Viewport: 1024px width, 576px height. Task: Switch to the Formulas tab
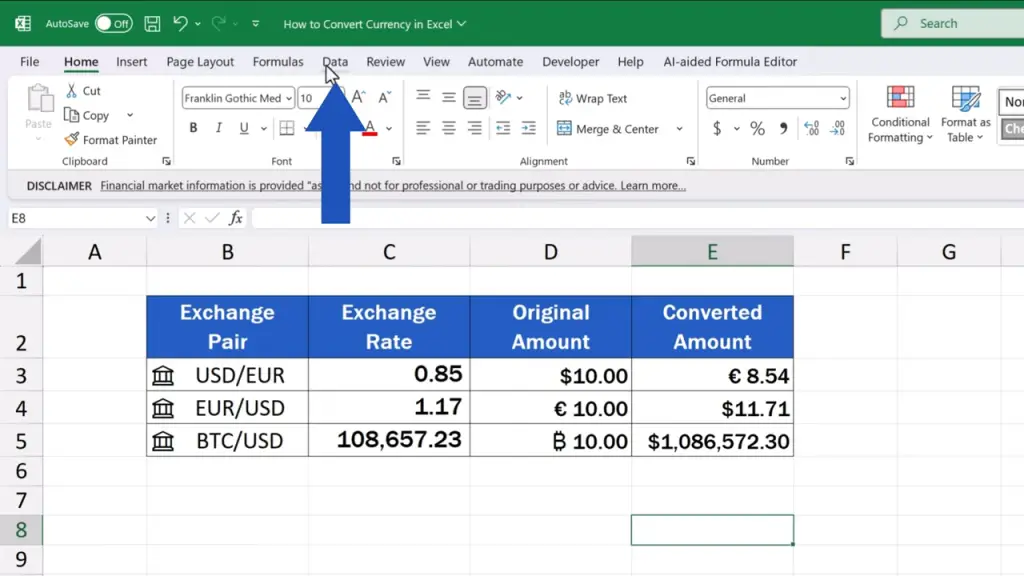coord(278,62)
